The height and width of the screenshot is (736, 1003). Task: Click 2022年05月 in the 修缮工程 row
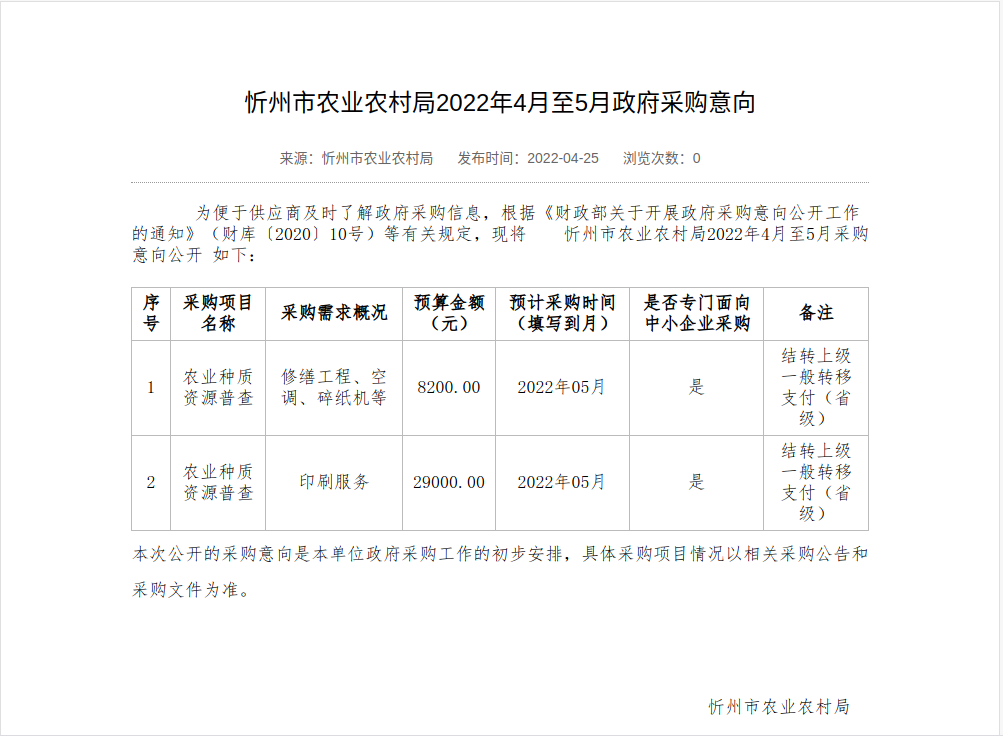click(562, 388)
